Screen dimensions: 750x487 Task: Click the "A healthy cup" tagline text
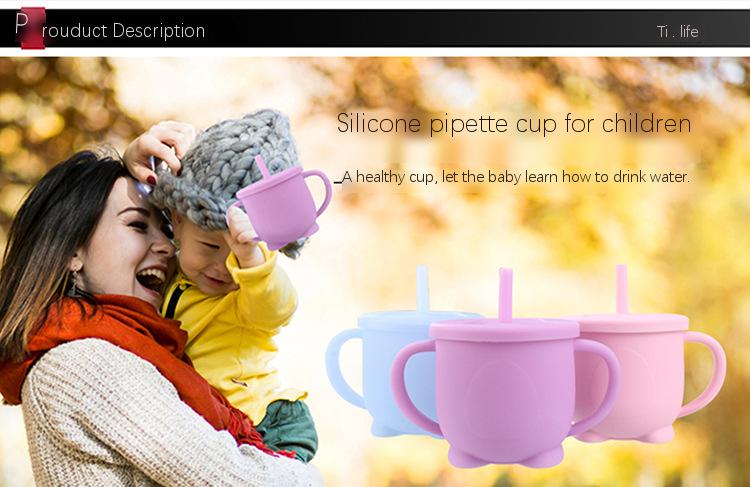pos(516,177)
